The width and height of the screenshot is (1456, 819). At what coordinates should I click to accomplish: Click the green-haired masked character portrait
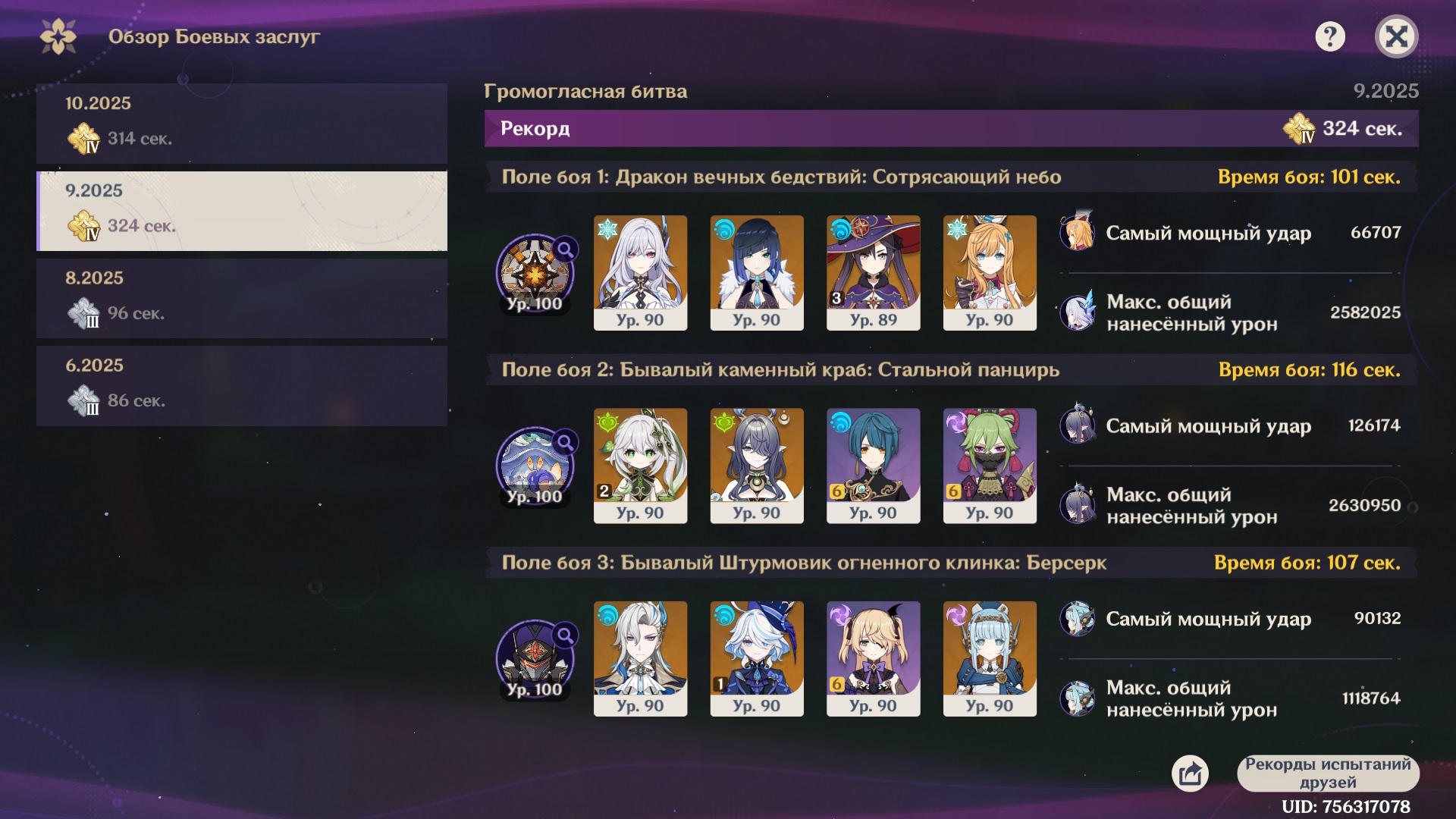[x=990, y=466]
